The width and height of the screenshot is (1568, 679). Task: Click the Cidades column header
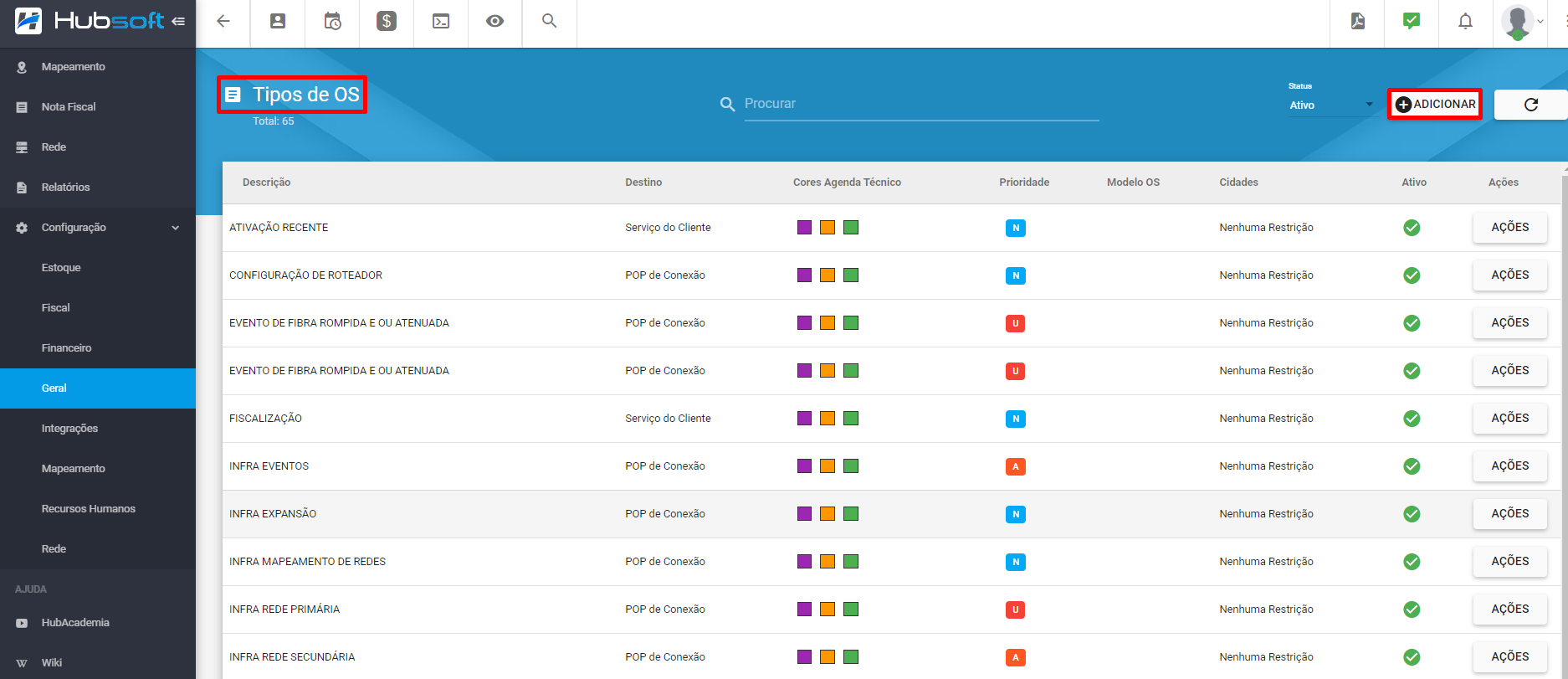point(1238,183)
